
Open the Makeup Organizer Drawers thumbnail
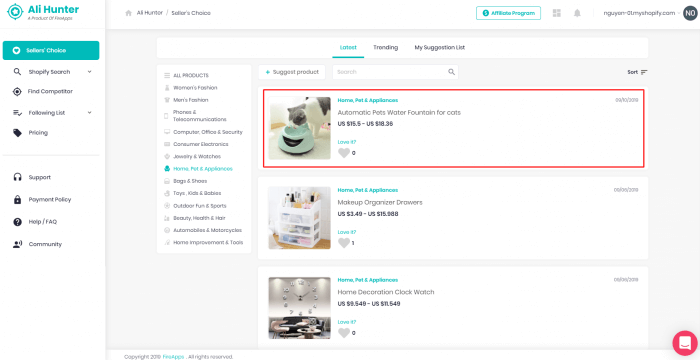(300, 218)
